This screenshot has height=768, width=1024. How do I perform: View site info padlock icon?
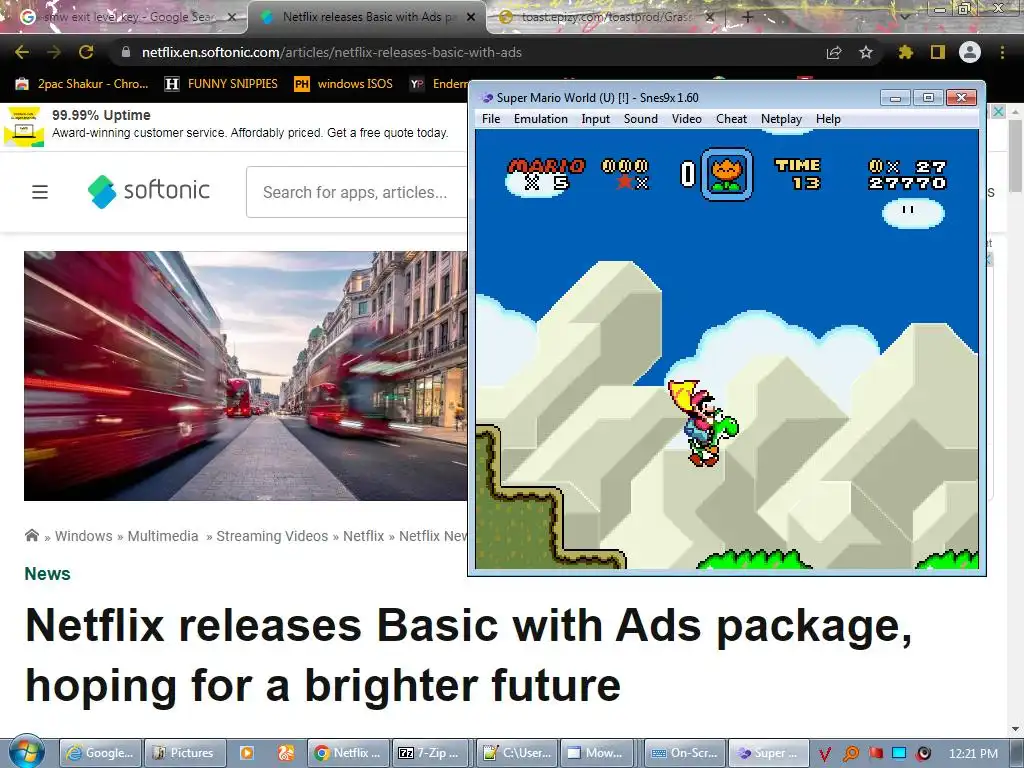pyautogui.click(x=126, y=52)
